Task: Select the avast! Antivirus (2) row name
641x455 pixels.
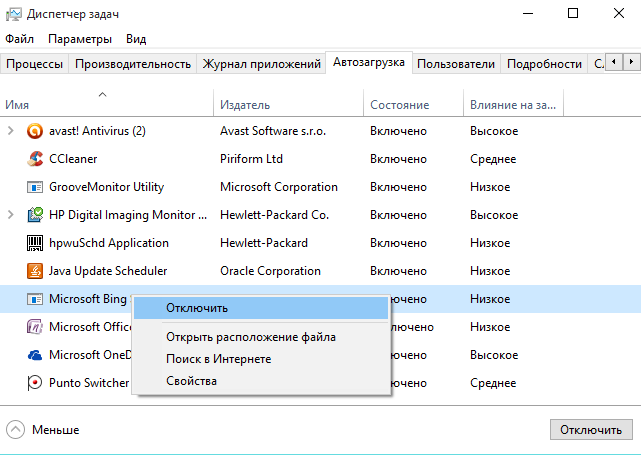Action: point(97,131)
